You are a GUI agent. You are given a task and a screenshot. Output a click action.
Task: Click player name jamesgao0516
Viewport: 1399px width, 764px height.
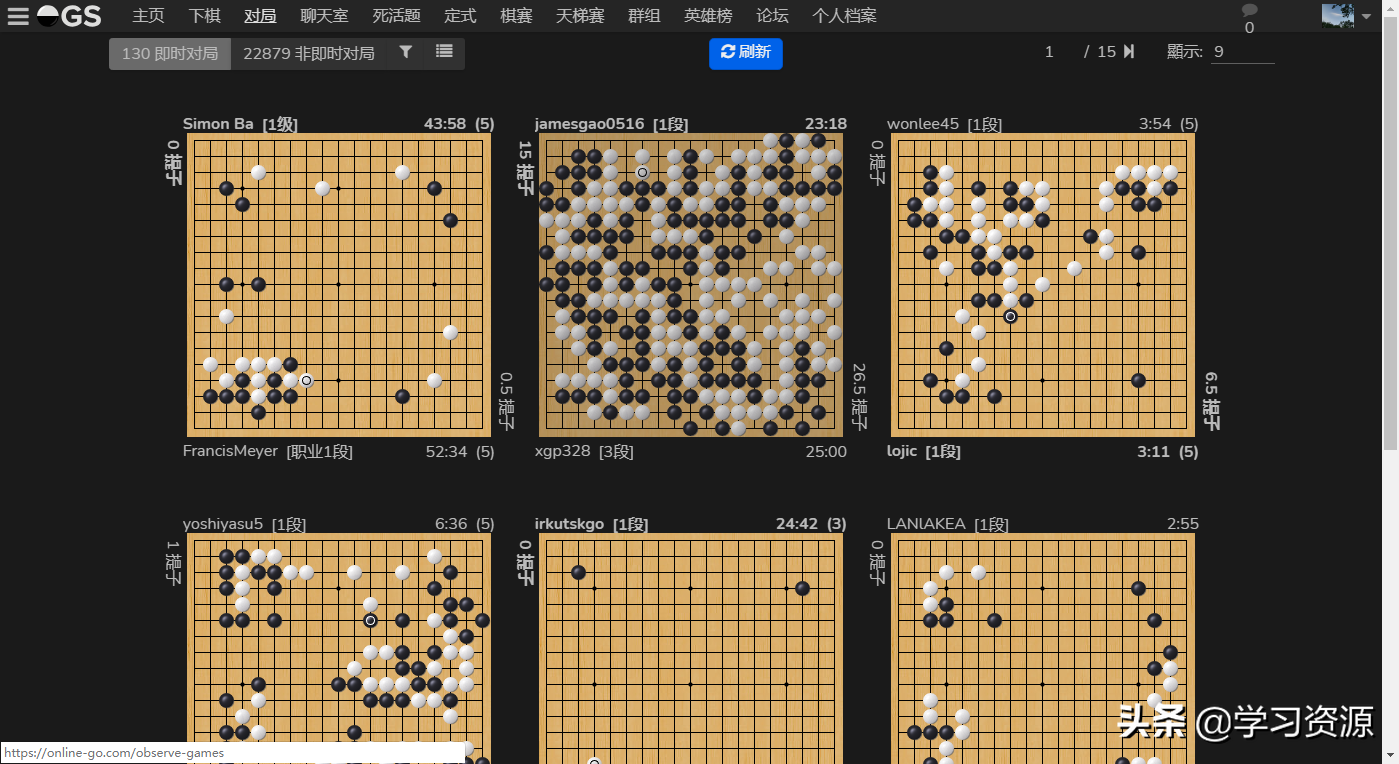coord(589,124)
